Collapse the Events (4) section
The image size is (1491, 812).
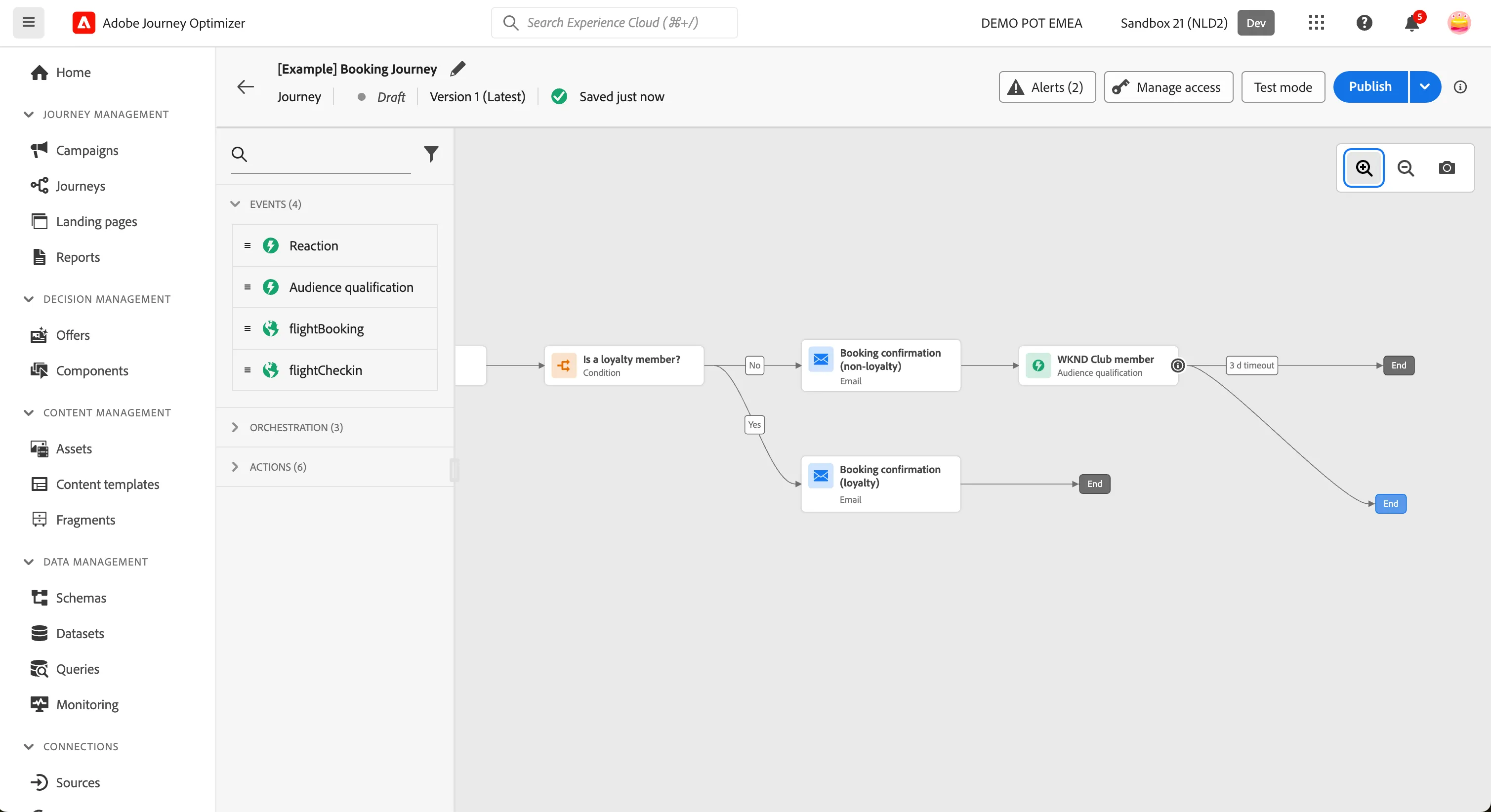(x=235, y=203)
